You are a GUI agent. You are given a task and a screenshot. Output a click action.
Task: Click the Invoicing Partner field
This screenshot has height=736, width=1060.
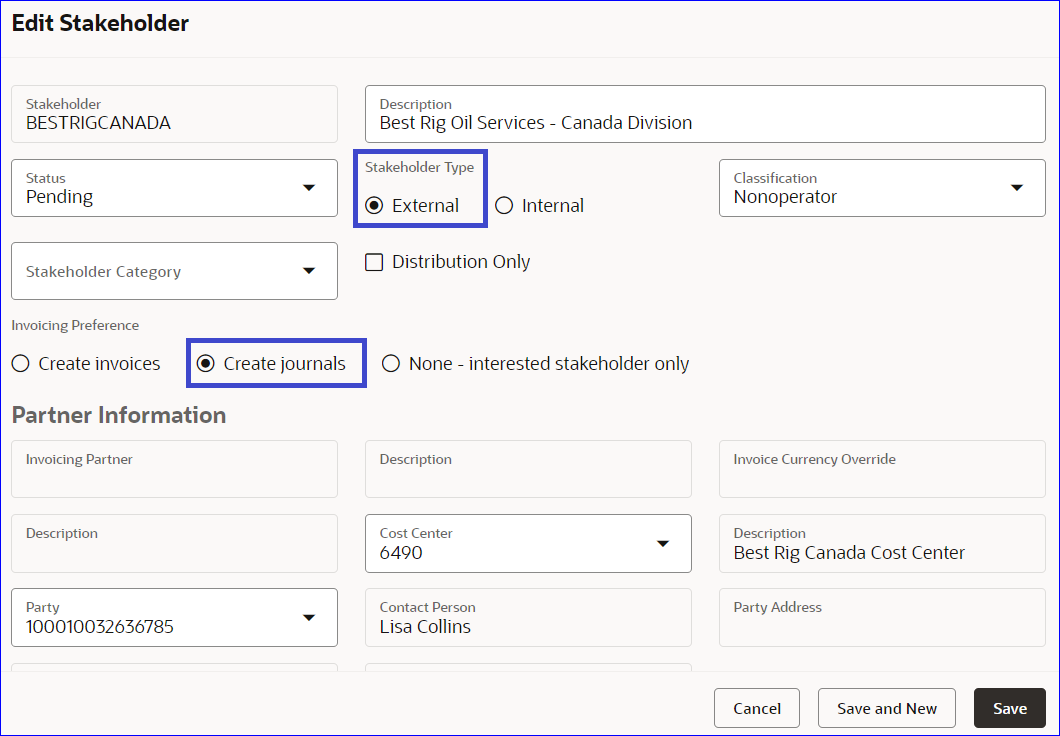(174, 469)
